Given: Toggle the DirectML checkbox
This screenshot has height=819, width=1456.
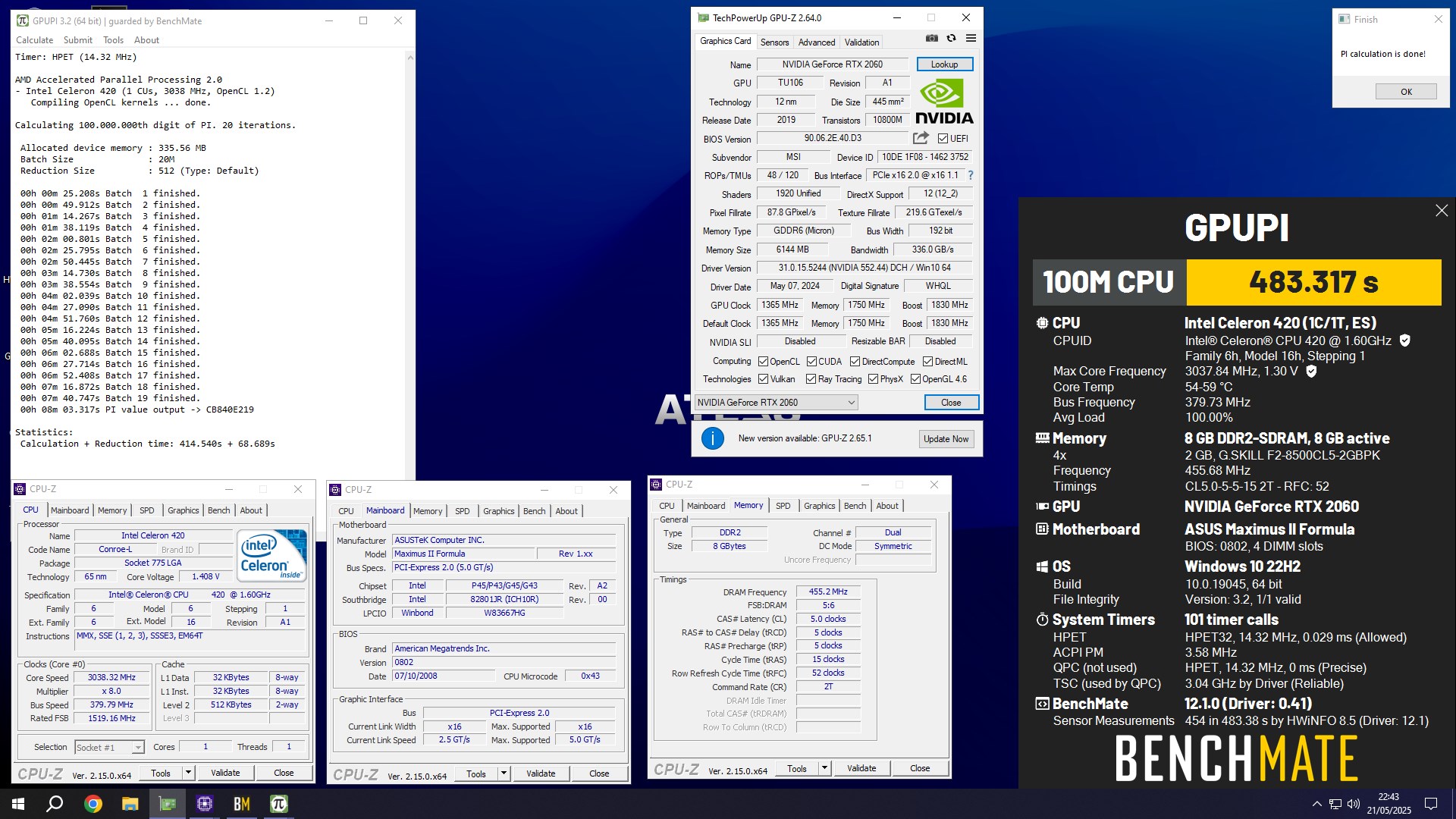Looking at the screenshot, I should pos(927,362).
